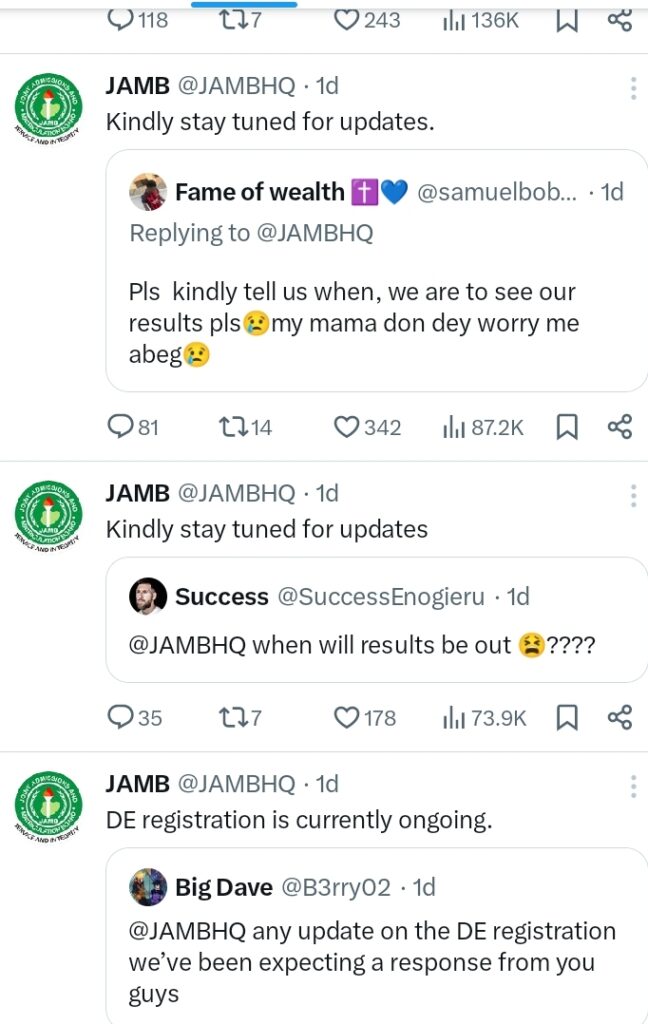
Task: Open more options for first JAMB tweet
Action: click(633, 88)
